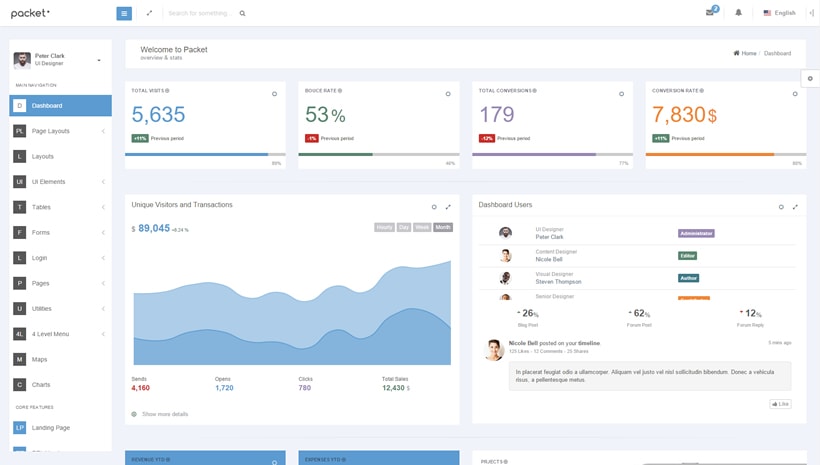Maximize the Unique Visitors and Transactions panel
The height and width of the screenshot is (465, 820).
(x=448, y=207)
